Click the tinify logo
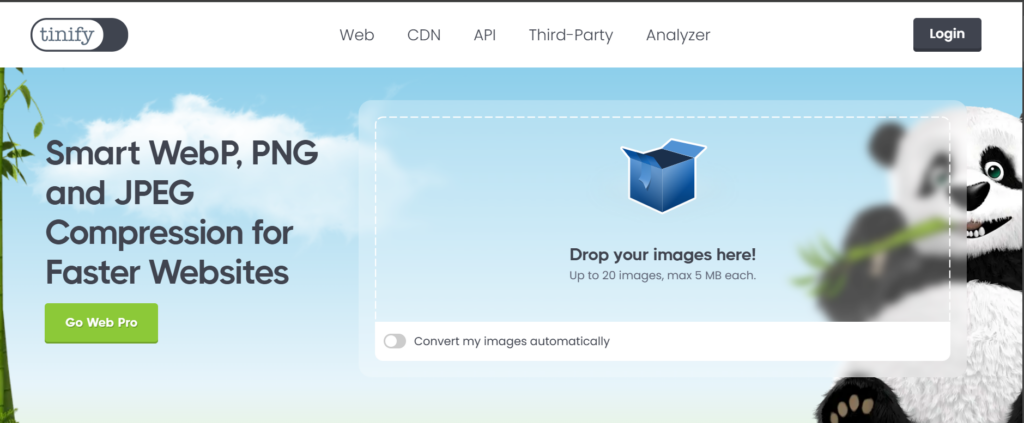1024x423 pixels. 79,35
